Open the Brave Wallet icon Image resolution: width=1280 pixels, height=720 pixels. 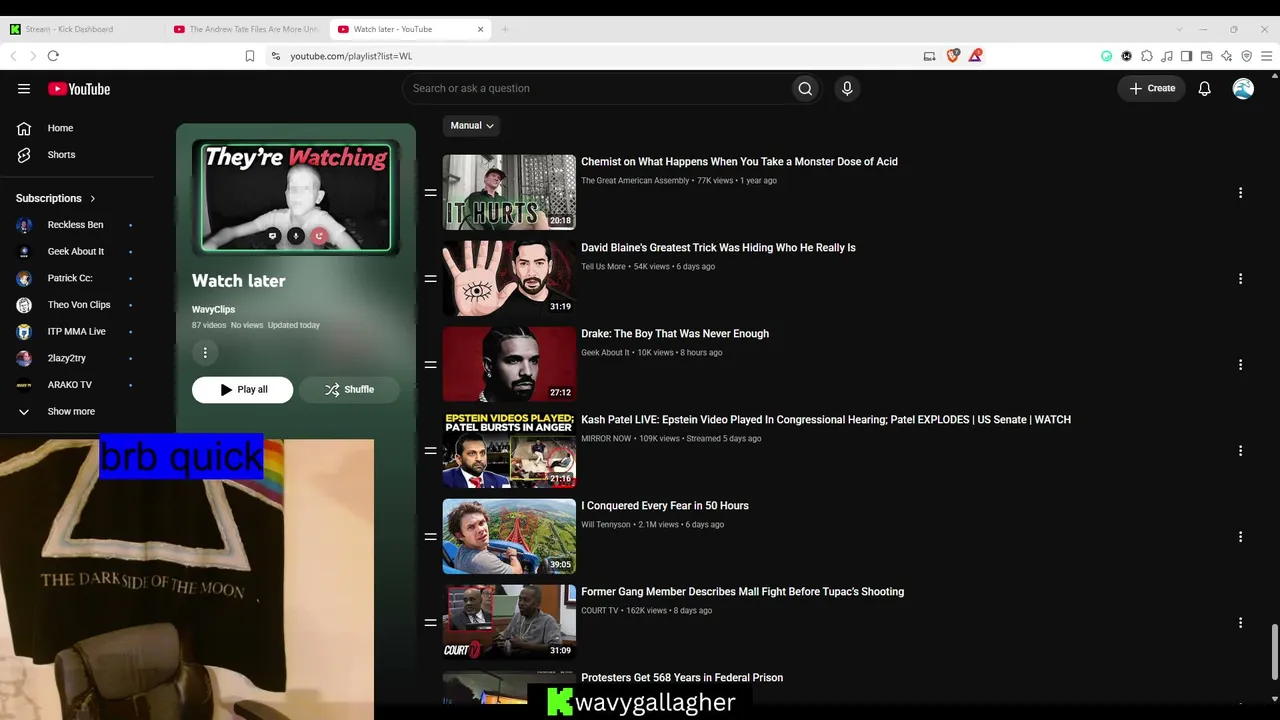(1207, 56)
